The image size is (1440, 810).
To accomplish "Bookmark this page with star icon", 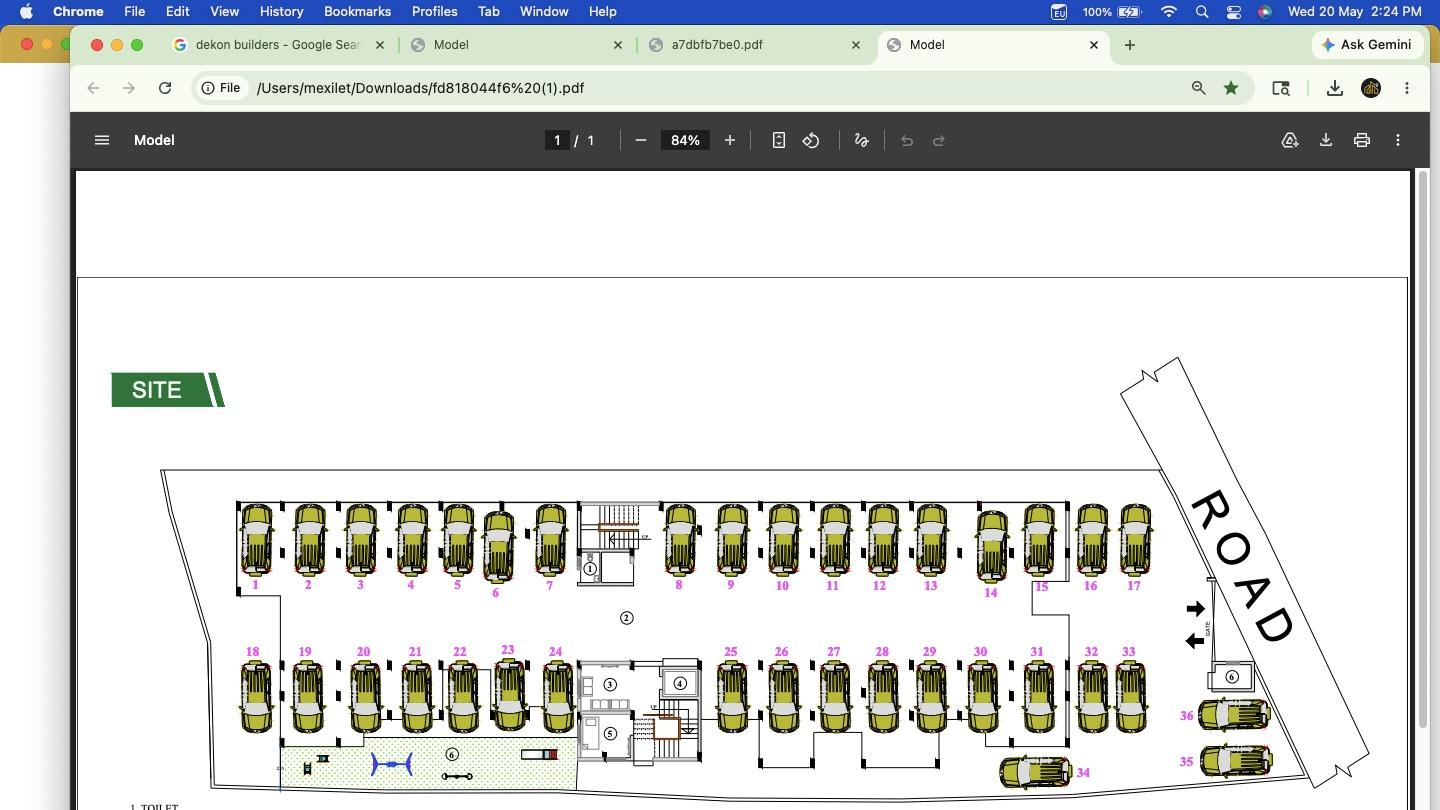I will click(x=1231, y=88).
